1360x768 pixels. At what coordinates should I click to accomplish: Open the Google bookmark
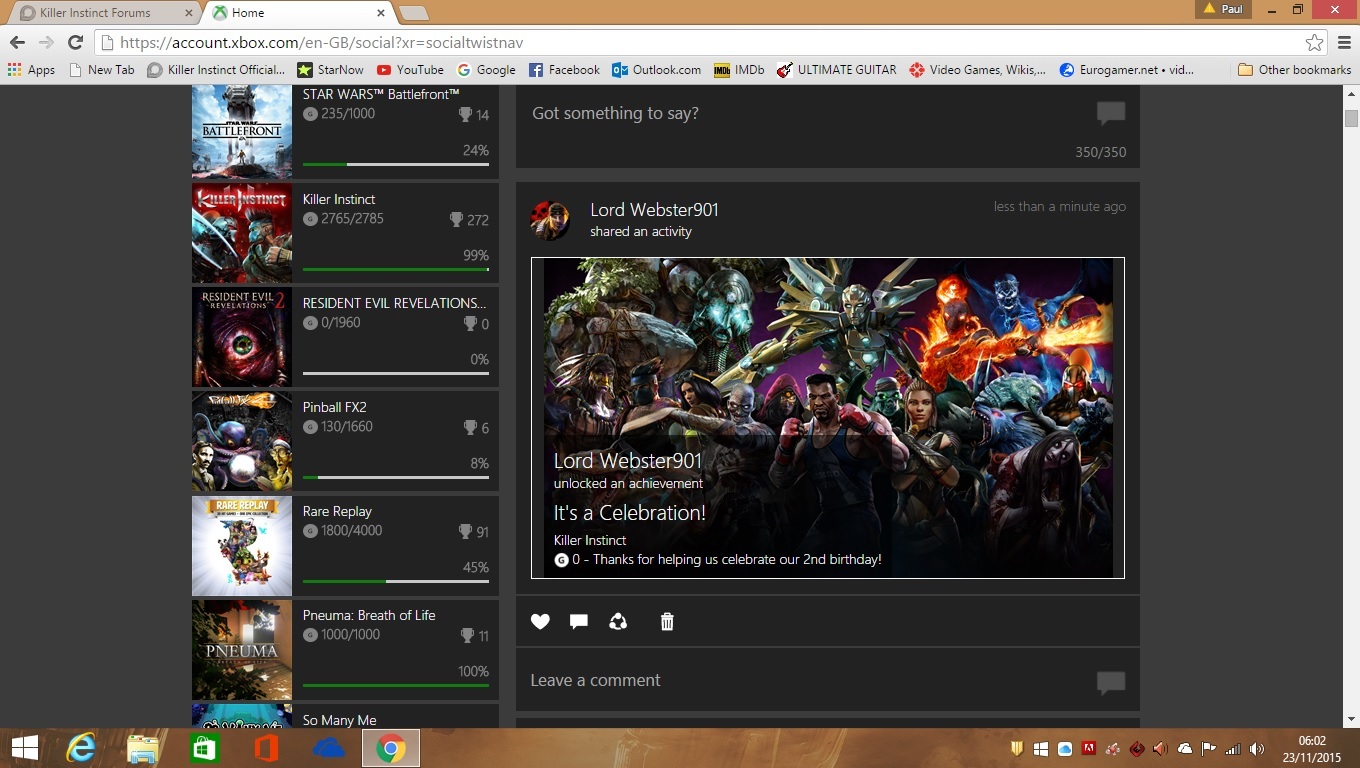tap(486, 70)
